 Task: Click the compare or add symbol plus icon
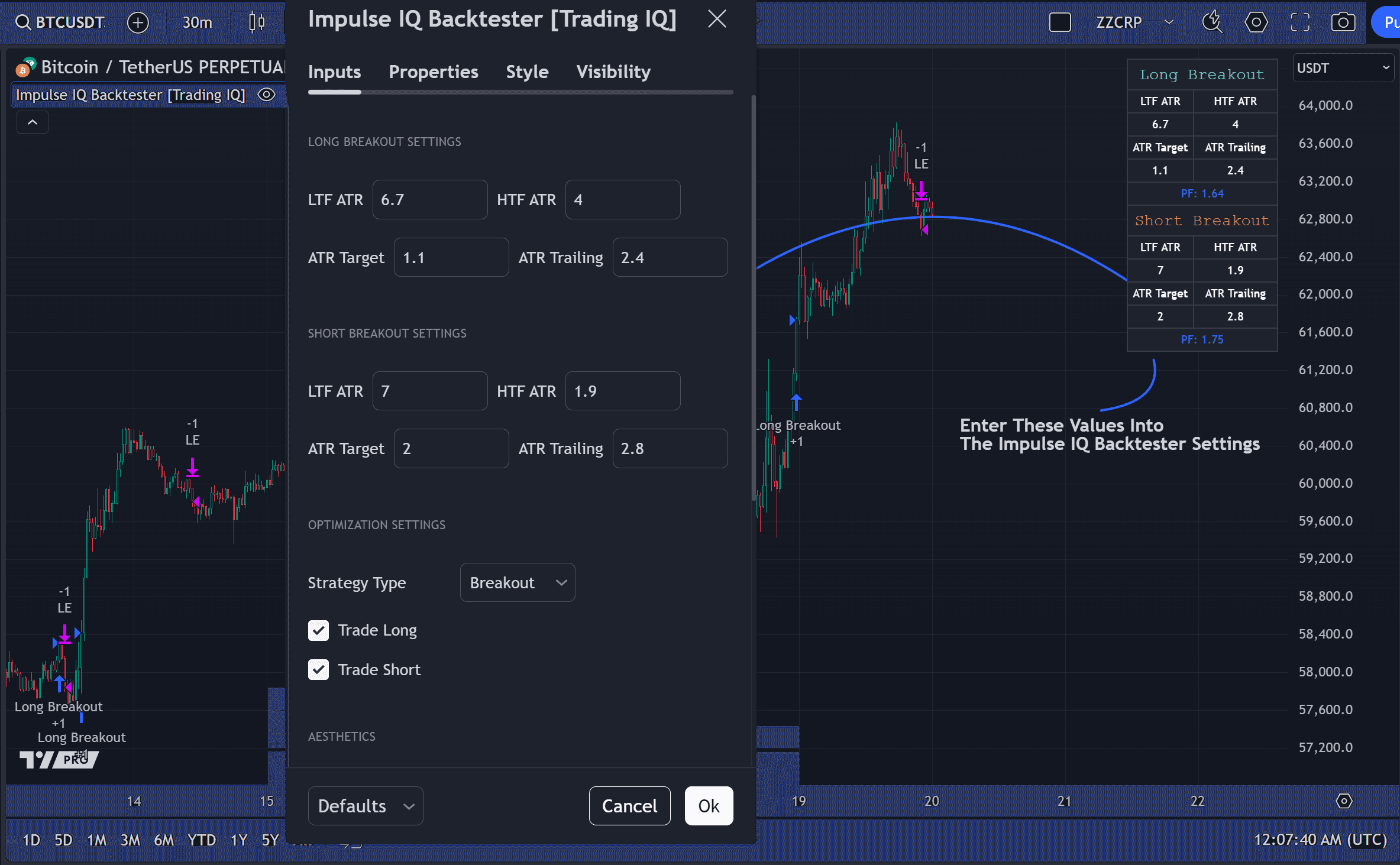[138, 22]
